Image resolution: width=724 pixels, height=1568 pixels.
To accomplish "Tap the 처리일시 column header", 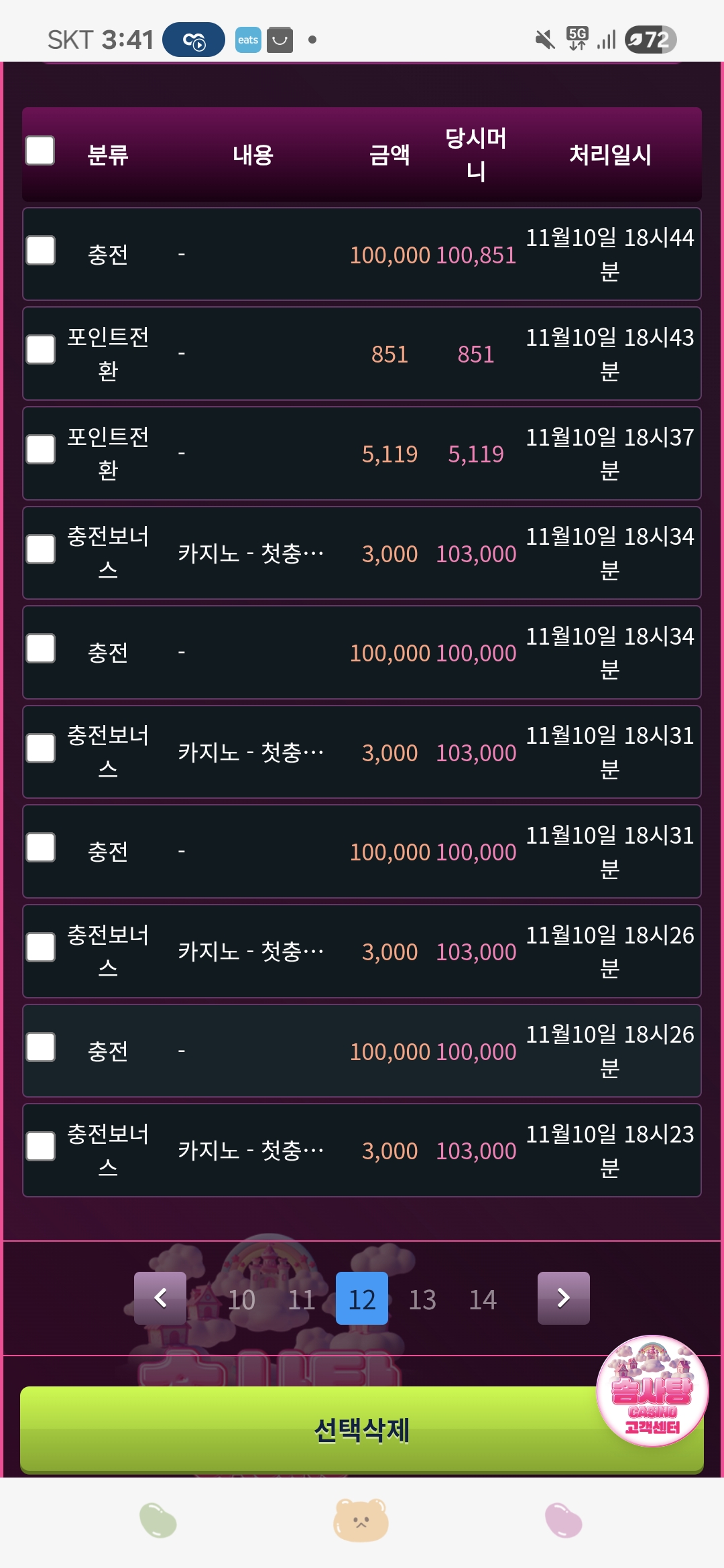I will (x=610, y=155).
